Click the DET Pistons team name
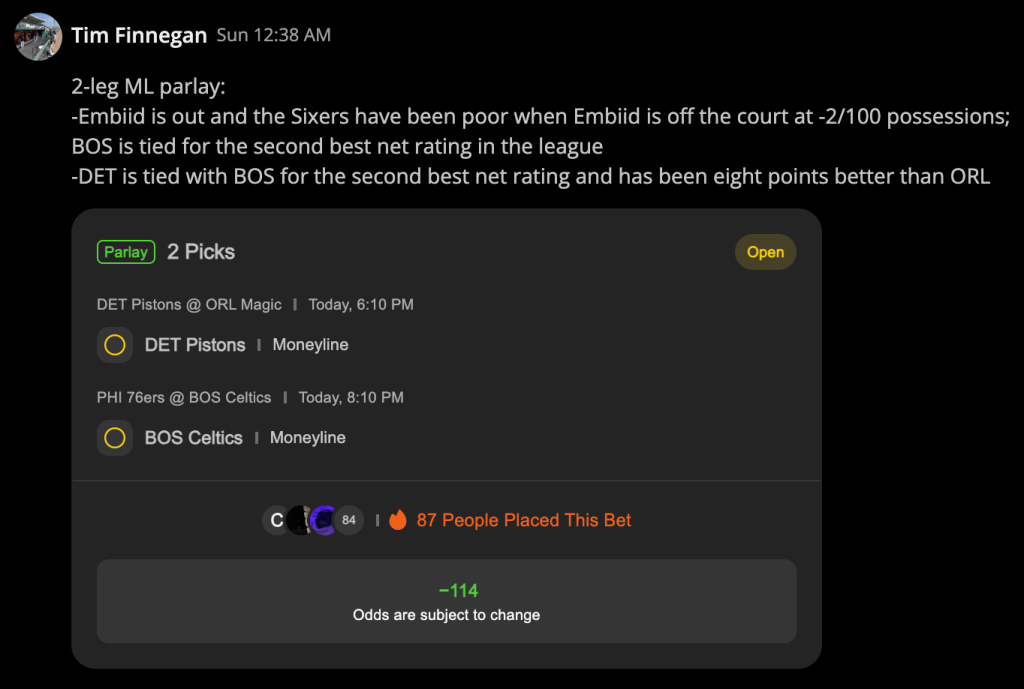 [195, 345]
